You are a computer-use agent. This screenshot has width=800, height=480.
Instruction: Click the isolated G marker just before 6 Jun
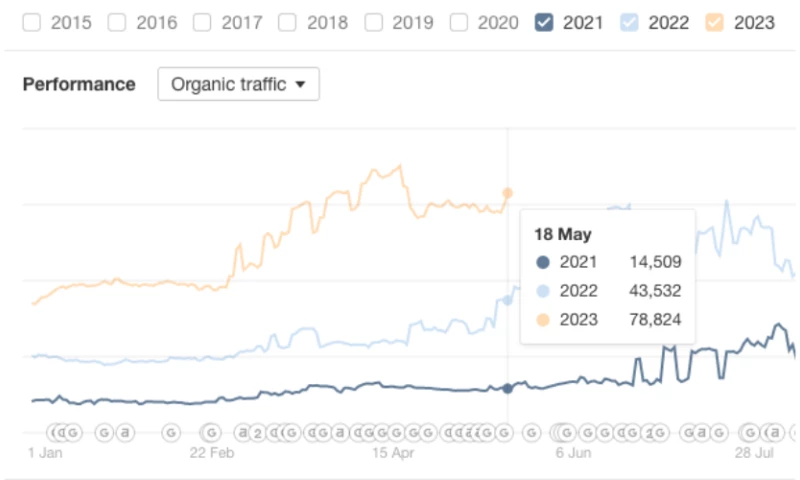[x=531, y=433]
